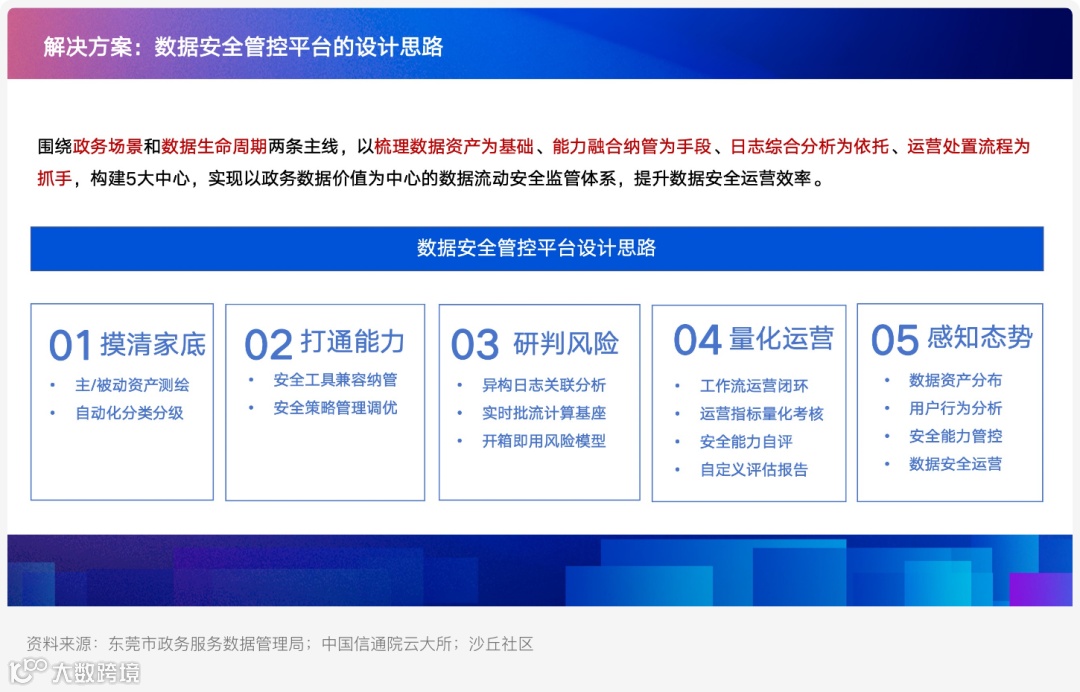The height and width of the screenshot is (692, 1080).
Task: Click the heading 03 研判风险
Action: pyautogui.click(x=535, y=344)
